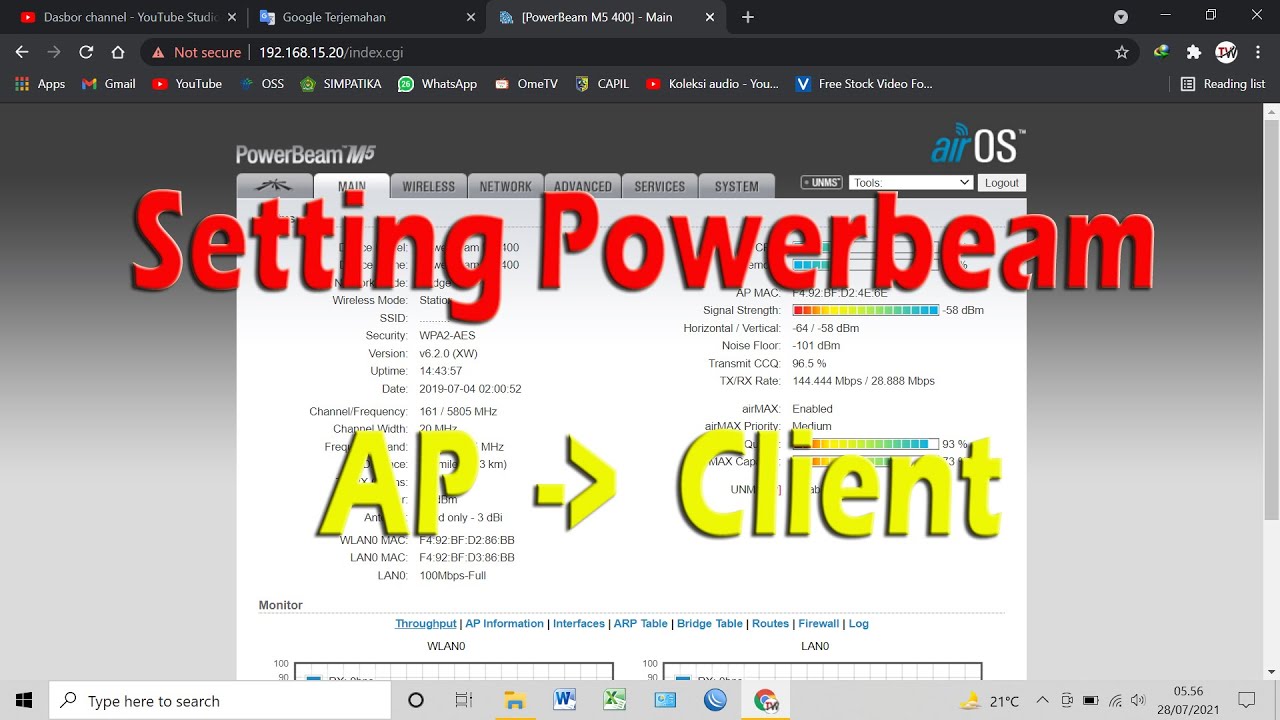
Task: Open the Apps bookmarks shortcut
Action: 40,84
